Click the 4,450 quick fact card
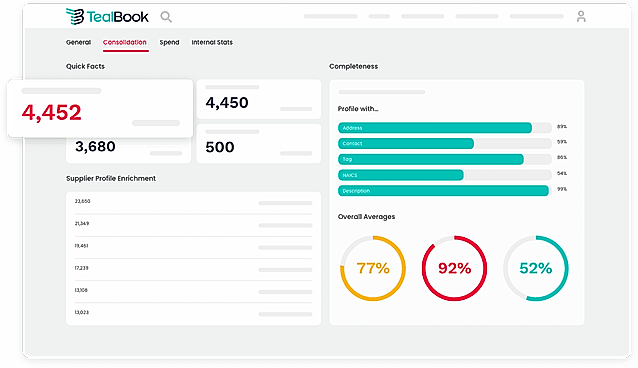The width and height of the screenshot is (638, 368). point(259,99)
